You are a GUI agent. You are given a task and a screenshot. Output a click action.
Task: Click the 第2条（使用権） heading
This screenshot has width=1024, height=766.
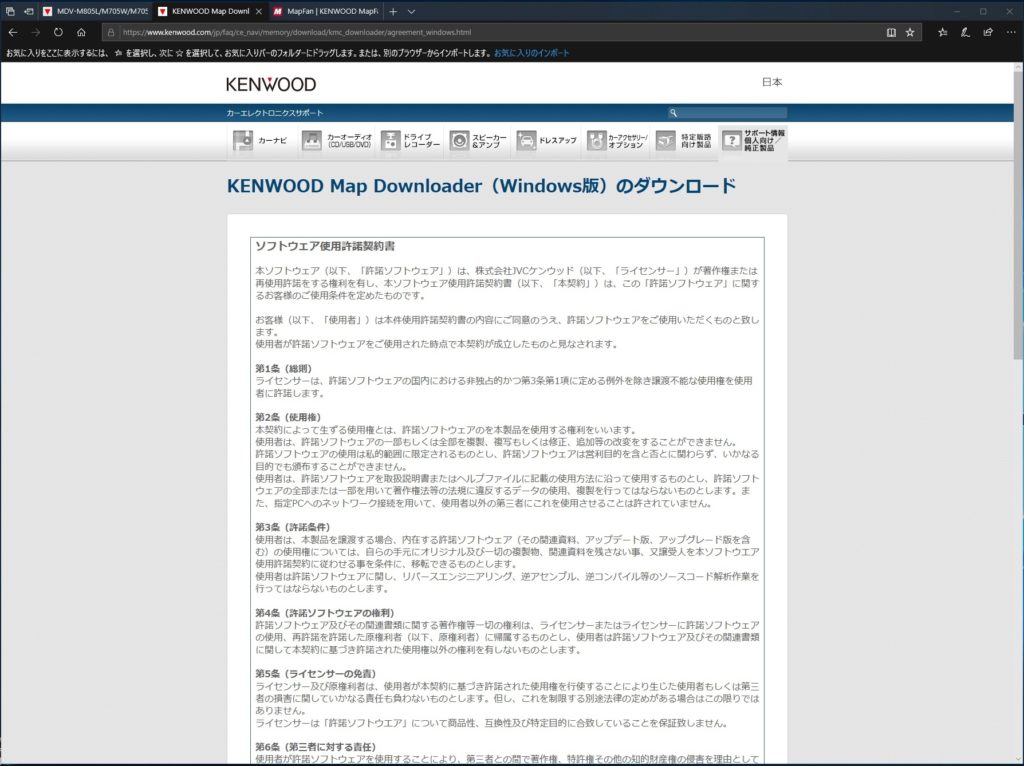pos(288,417)
